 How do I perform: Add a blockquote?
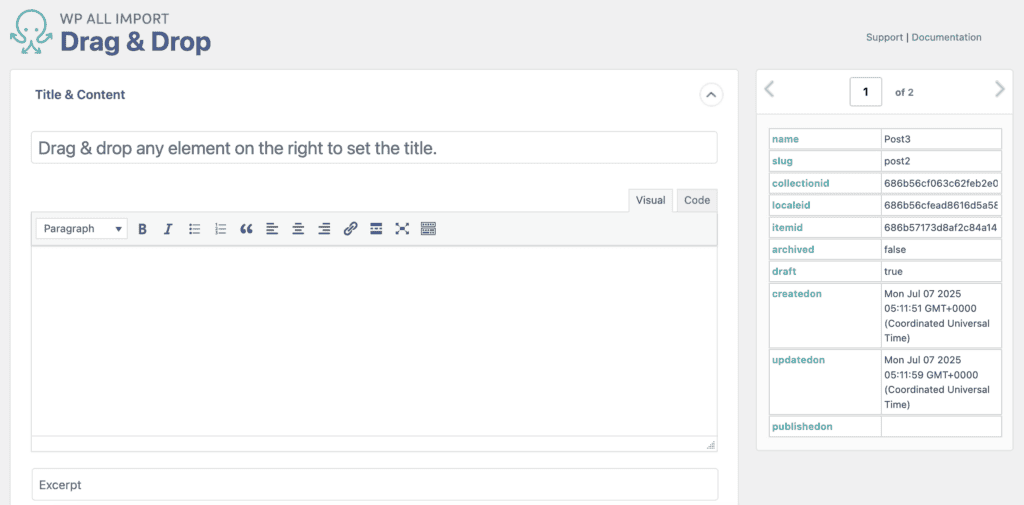[246, 229]
